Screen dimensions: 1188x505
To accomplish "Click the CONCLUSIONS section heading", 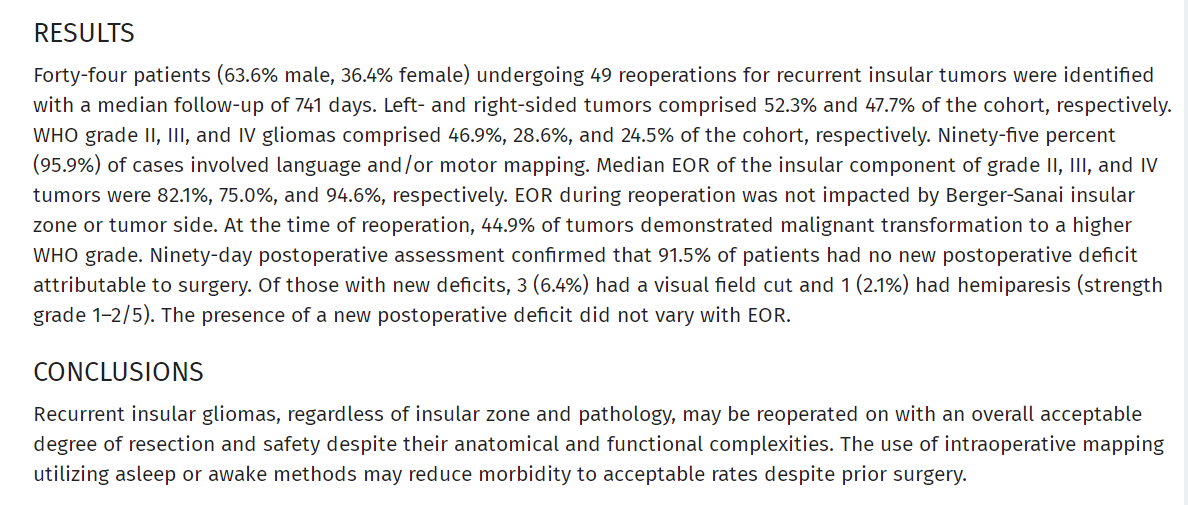I will click(118, 373).
